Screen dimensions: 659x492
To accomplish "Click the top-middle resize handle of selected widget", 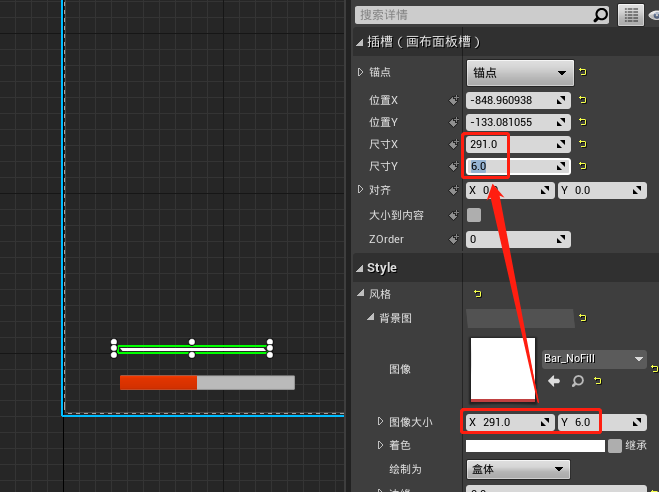I will pyautogui.click(x=192, y=342).
